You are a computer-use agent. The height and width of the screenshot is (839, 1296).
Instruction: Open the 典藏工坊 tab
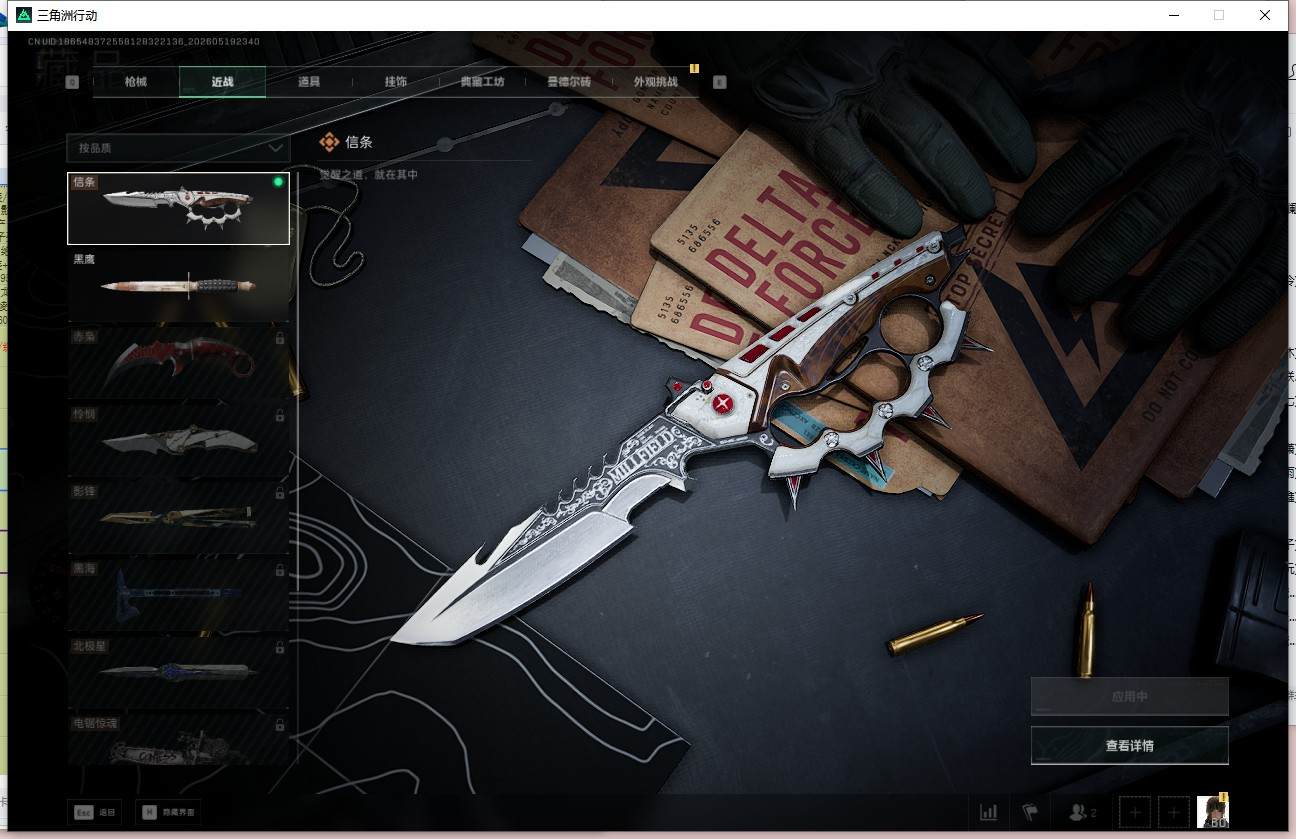(483, 82)
